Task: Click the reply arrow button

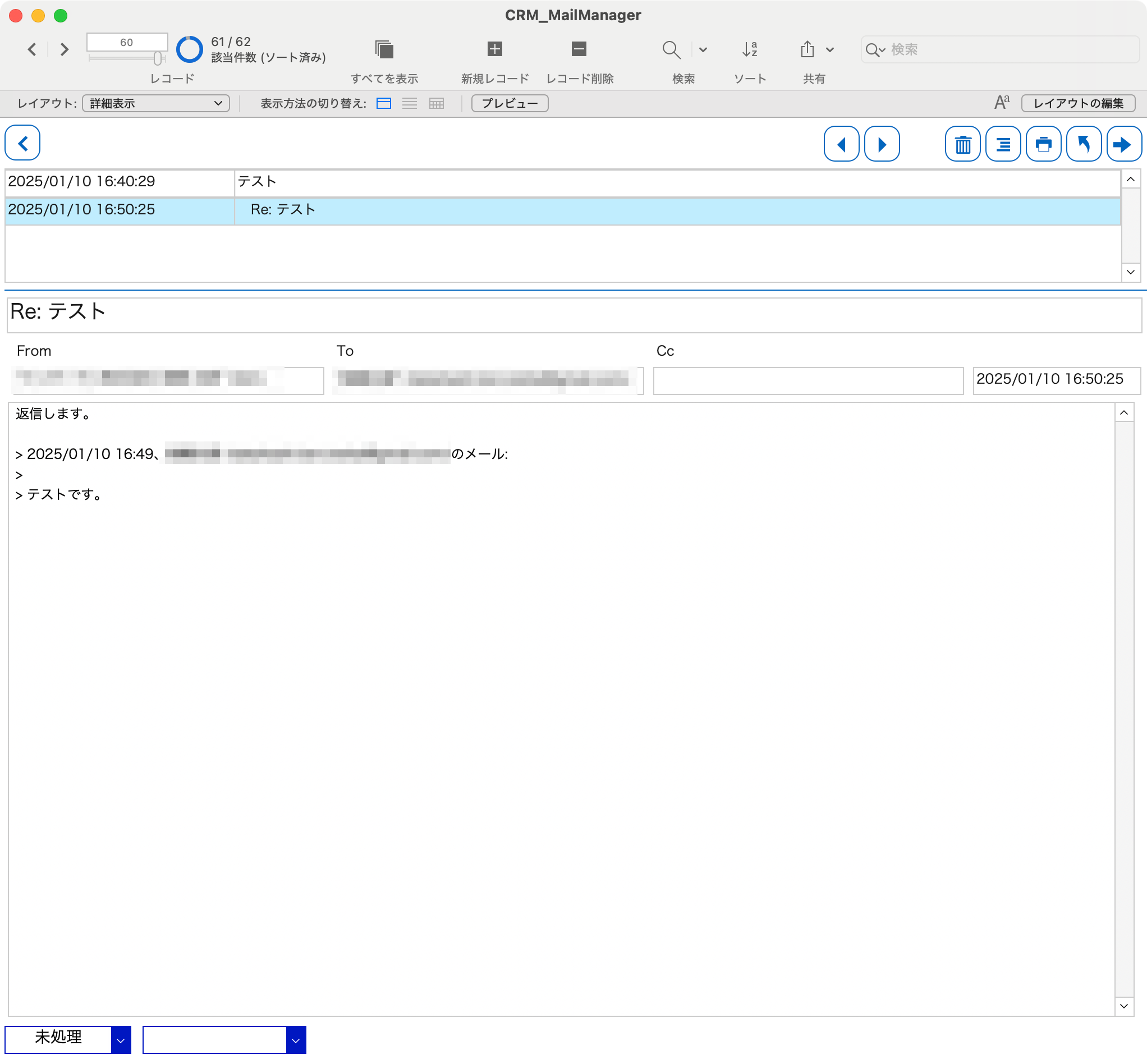Action: pyautogui.click(x=1084, y=144)
